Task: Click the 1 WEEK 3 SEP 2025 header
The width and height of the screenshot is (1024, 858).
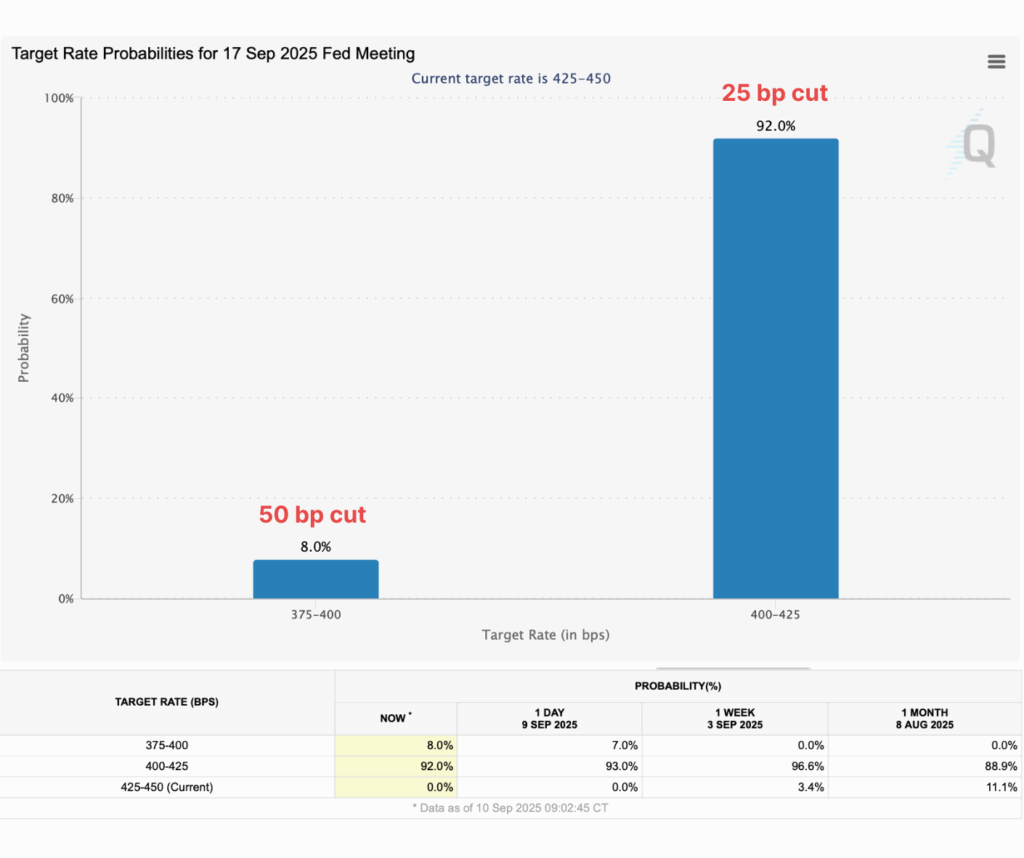Action: (734, 718)
